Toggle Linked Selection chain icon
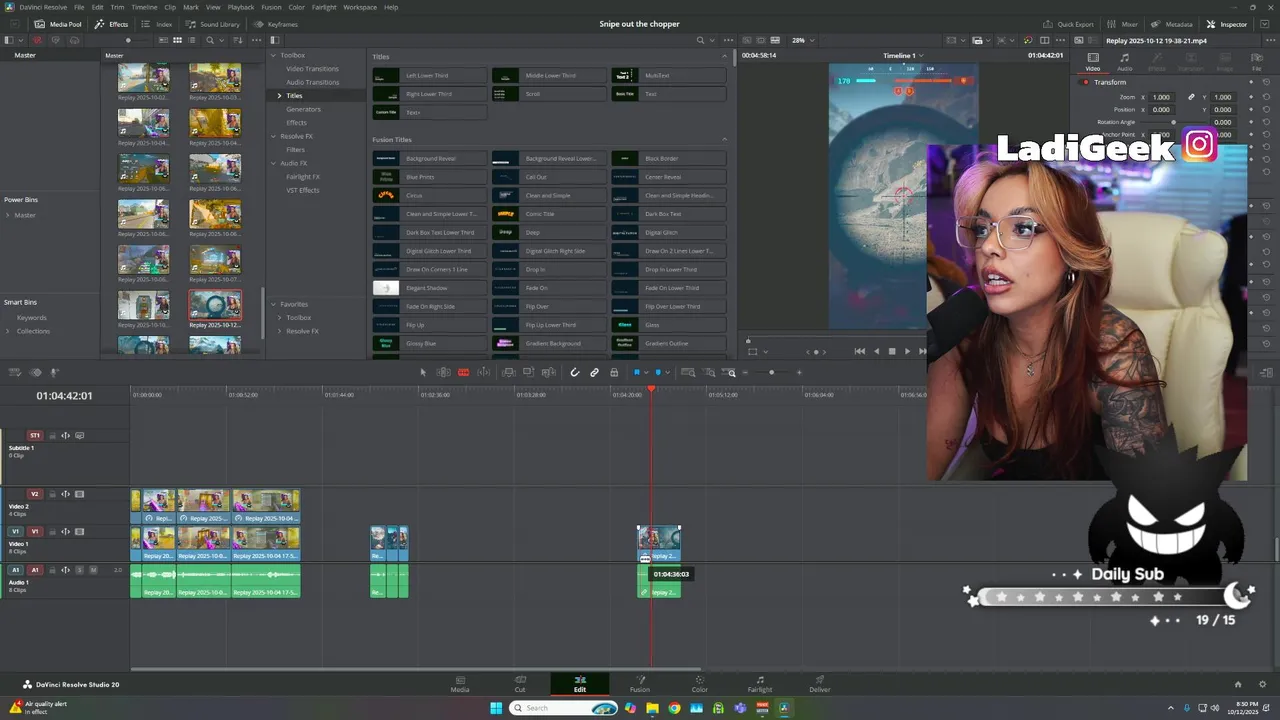The width and height of the screenshot is (1280, 720). coord(594,372)
